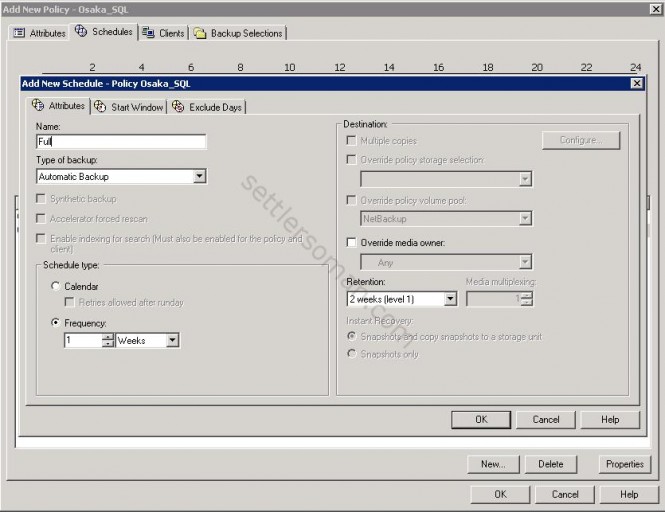Click the Backup Selections tab folder icon
The width and height of the screenshot is (665, 512).
200,33
